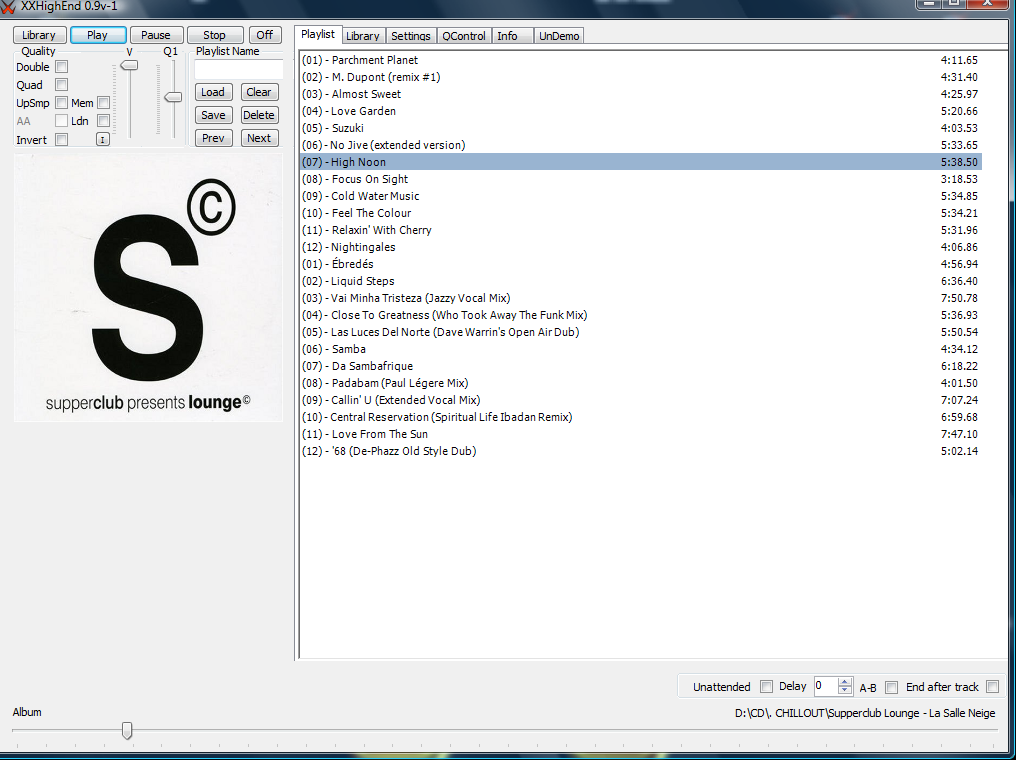Stop playback with the Stop button
Viewport: 1016px width, 760px height.
[214, 35]
